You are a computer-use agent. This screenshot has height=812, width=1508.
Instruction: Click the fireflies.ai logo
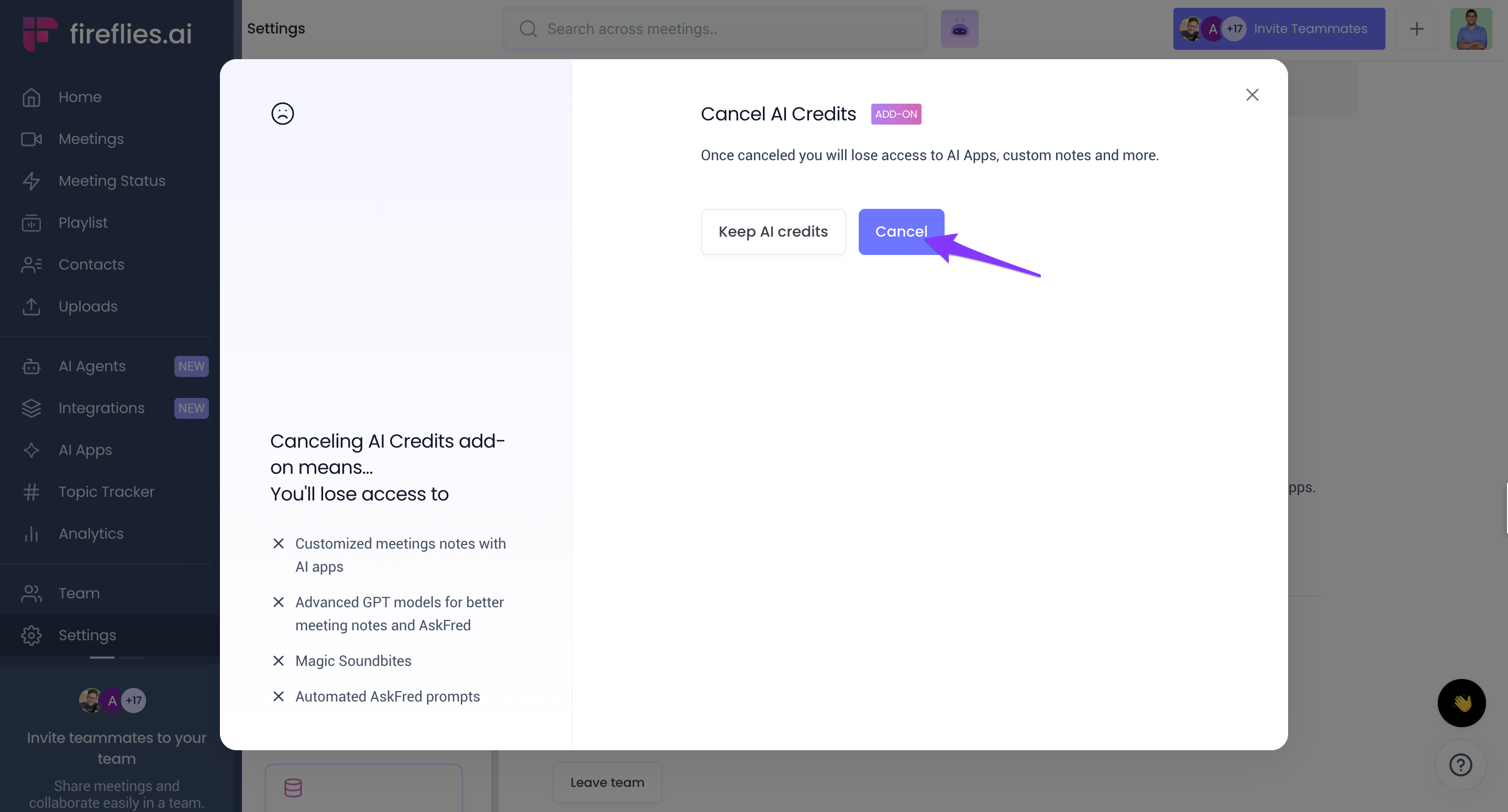tap(108, 33)
